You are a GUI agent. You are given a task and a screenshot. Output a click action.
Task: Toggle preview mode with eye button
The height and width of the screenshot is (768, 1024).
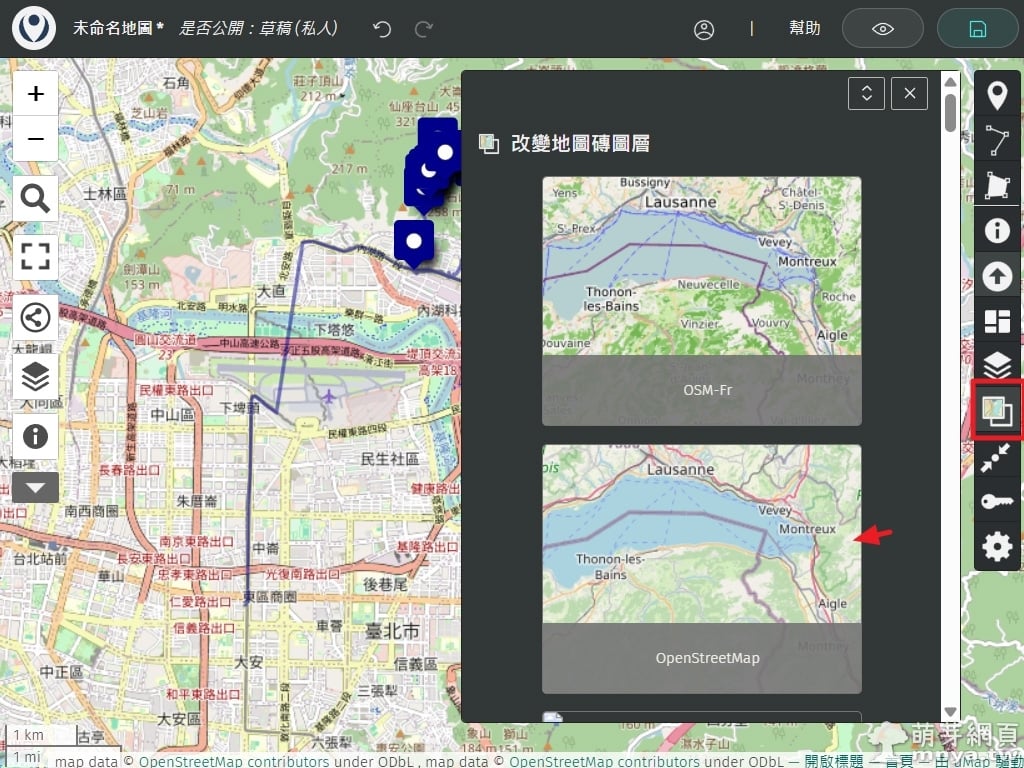point(882,29)
